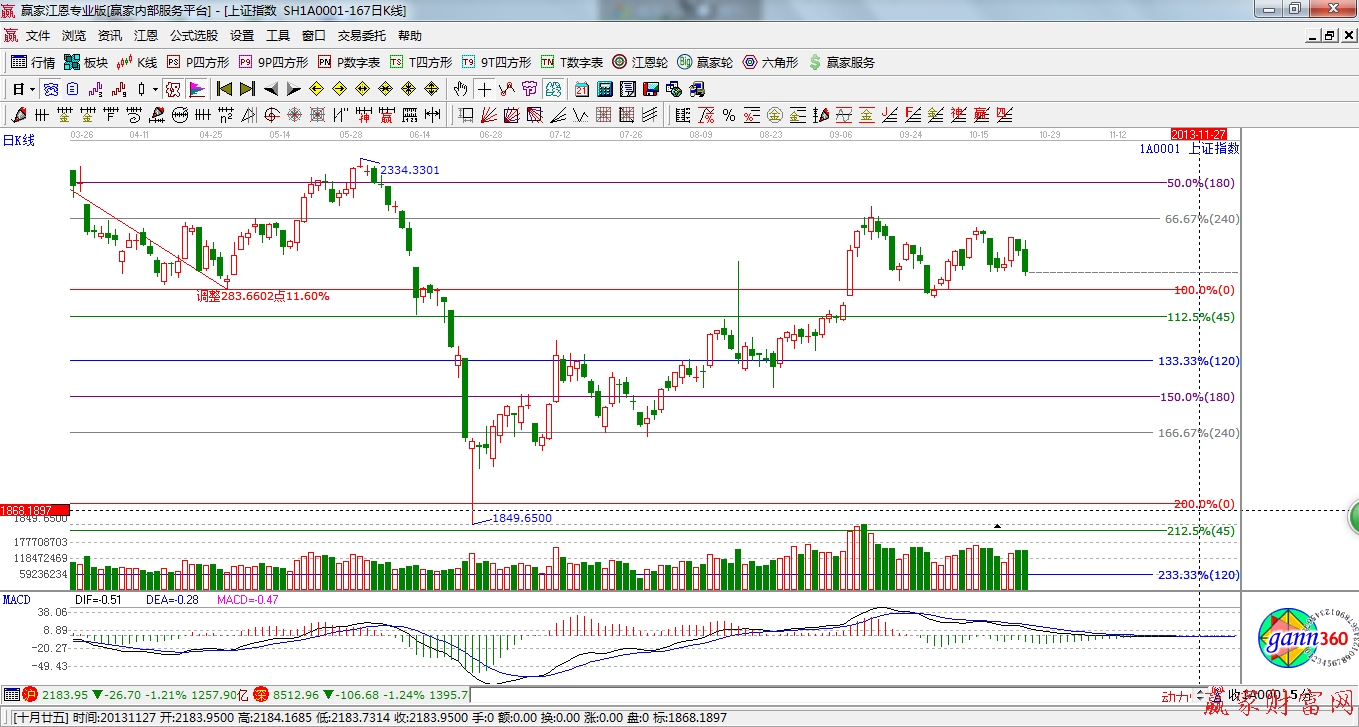The image size is (1359, 727).
Task: Toggle the hand pan tool
Action: point(460,89)
